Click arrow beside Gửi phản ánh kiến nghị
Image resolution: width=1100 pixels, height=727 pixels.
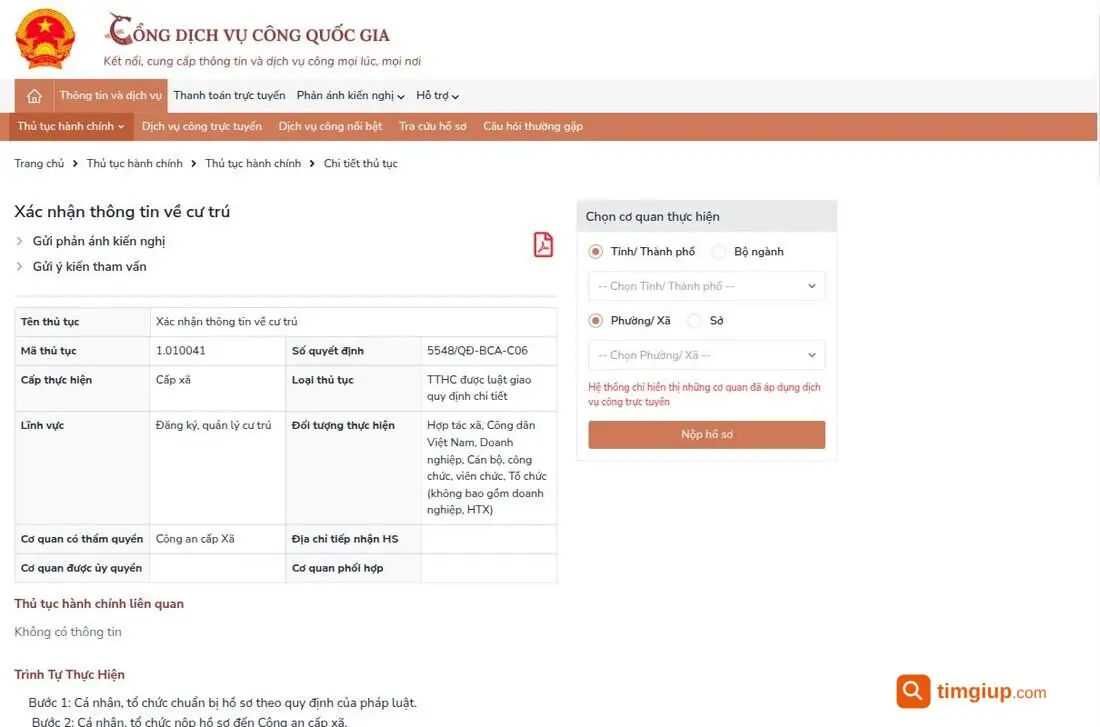point(19,241)
